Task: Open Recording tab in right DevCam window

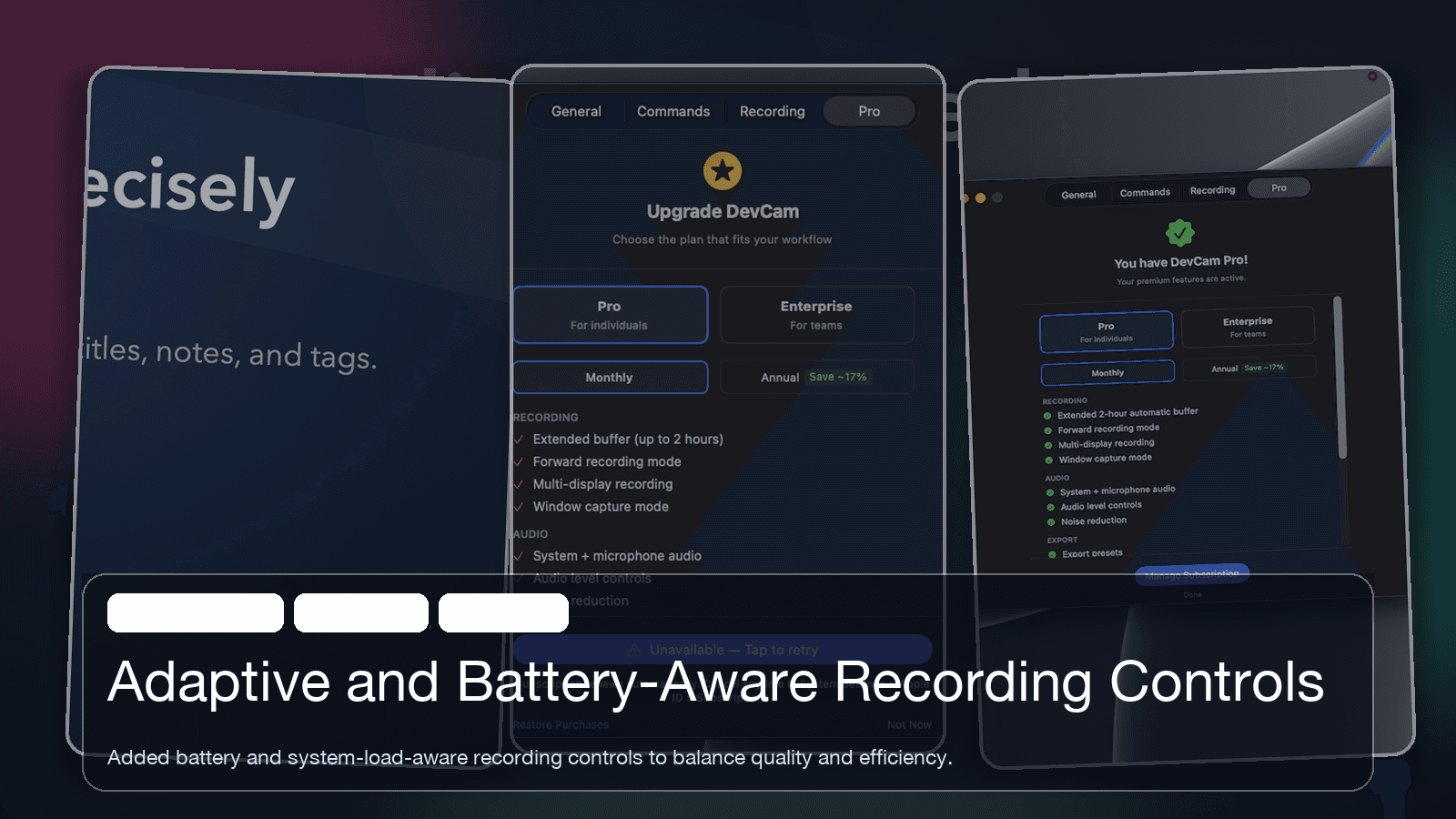Action: pyautogui.click(x=1213, y=190)
